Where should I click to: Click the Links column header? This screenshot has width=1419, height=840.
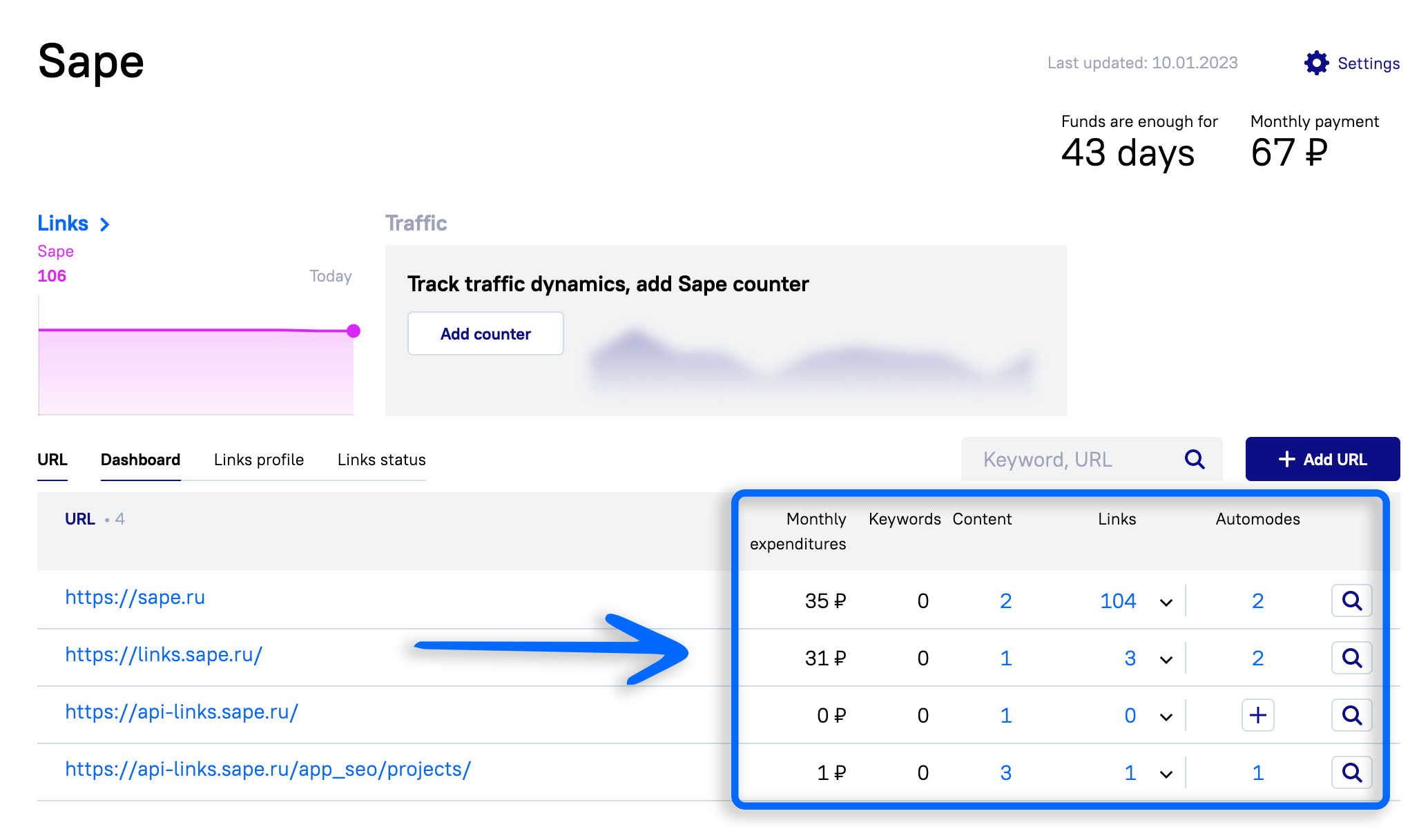click(x=1117, y=519)
